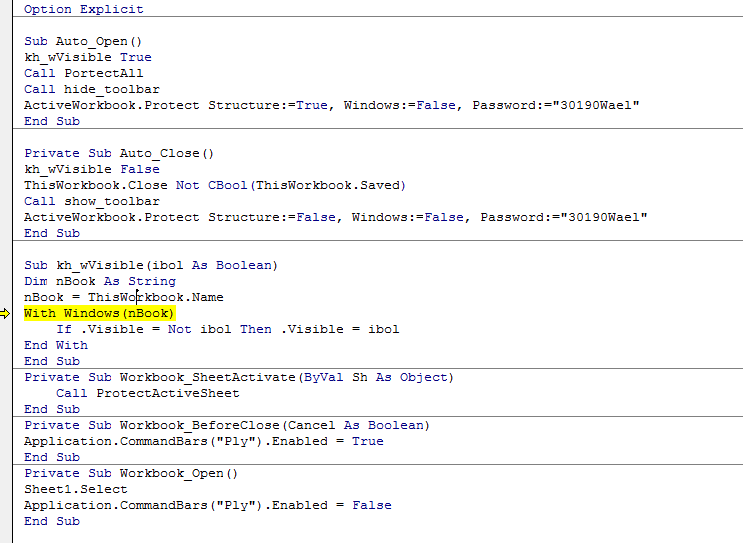743x543 pixels.
Task: Click the Workbook_BeforeClose procedure declaration
Action: pos(227,425)
